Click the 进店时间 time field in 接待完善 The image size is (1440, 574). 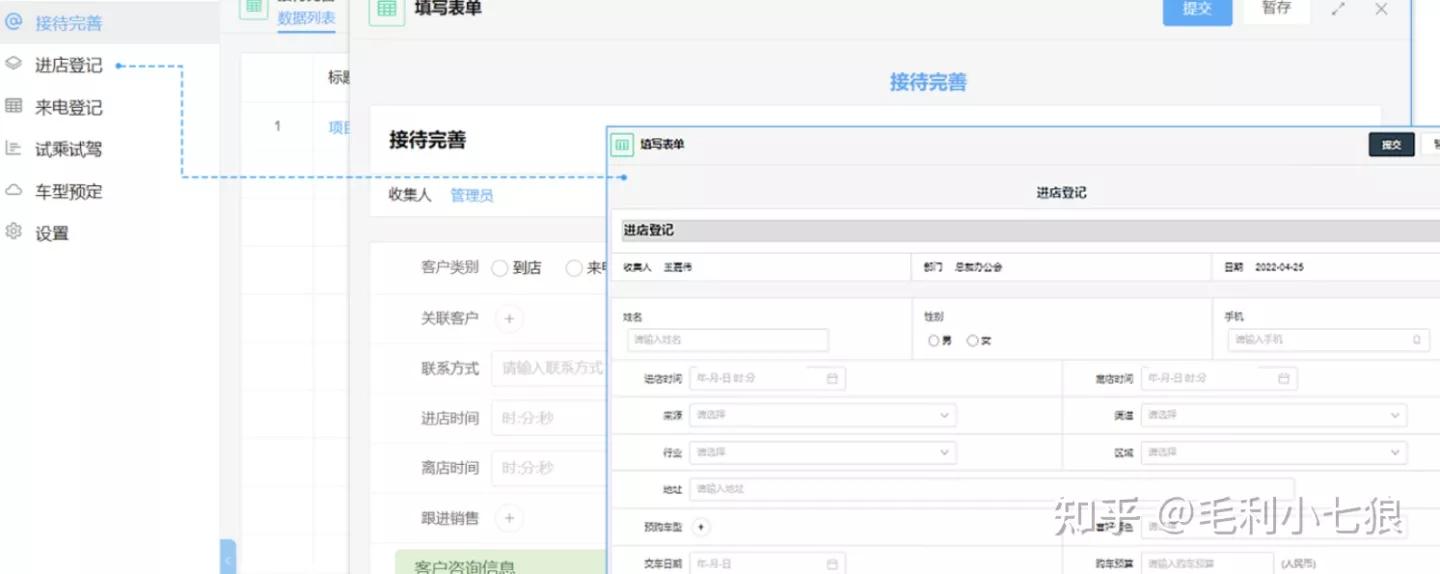pyautogui.click(x=549, y=418)
